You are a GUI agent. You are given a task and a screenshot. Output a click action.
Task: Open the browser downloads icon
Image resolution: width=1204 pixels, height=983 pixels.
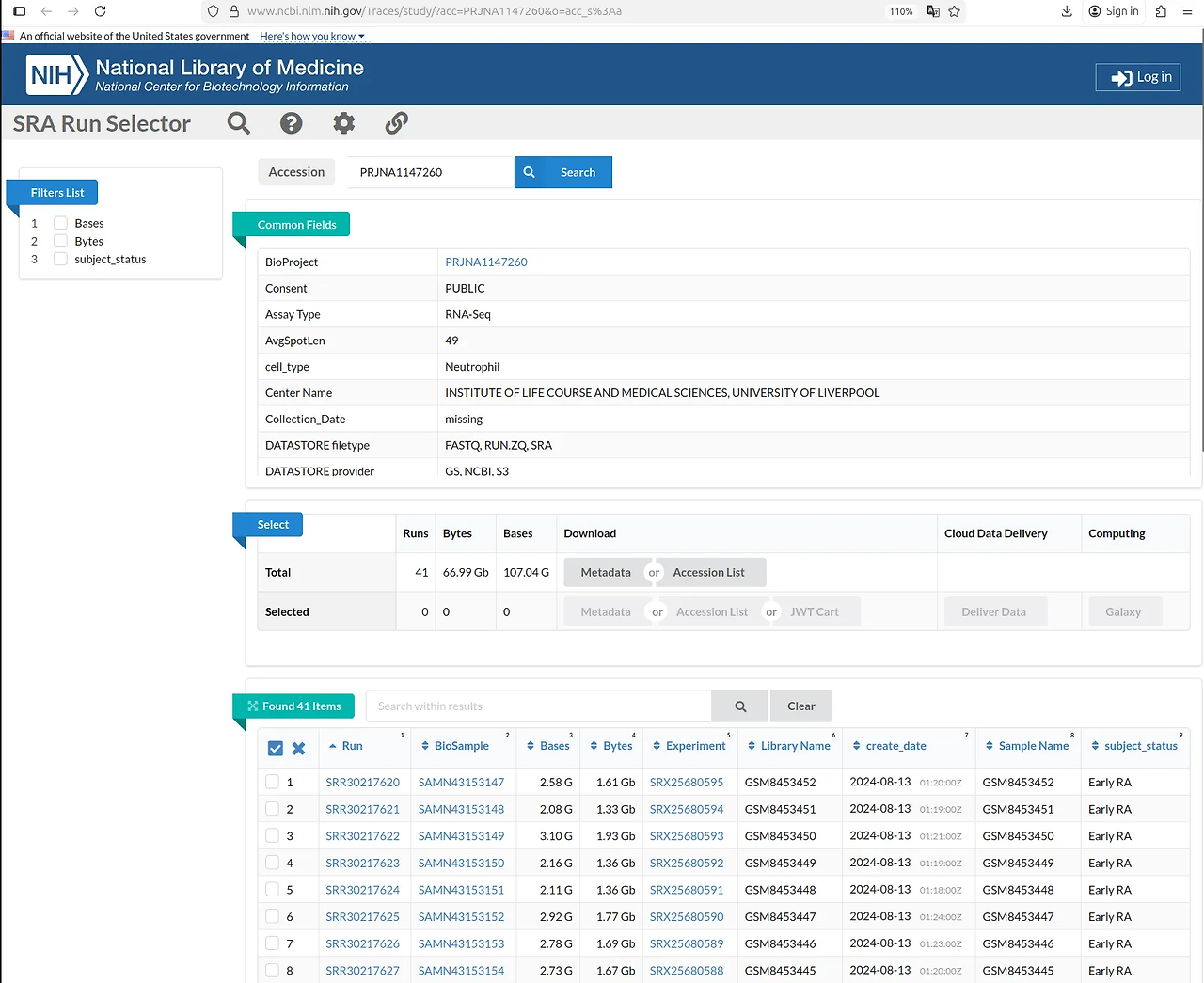[1067, 11]
